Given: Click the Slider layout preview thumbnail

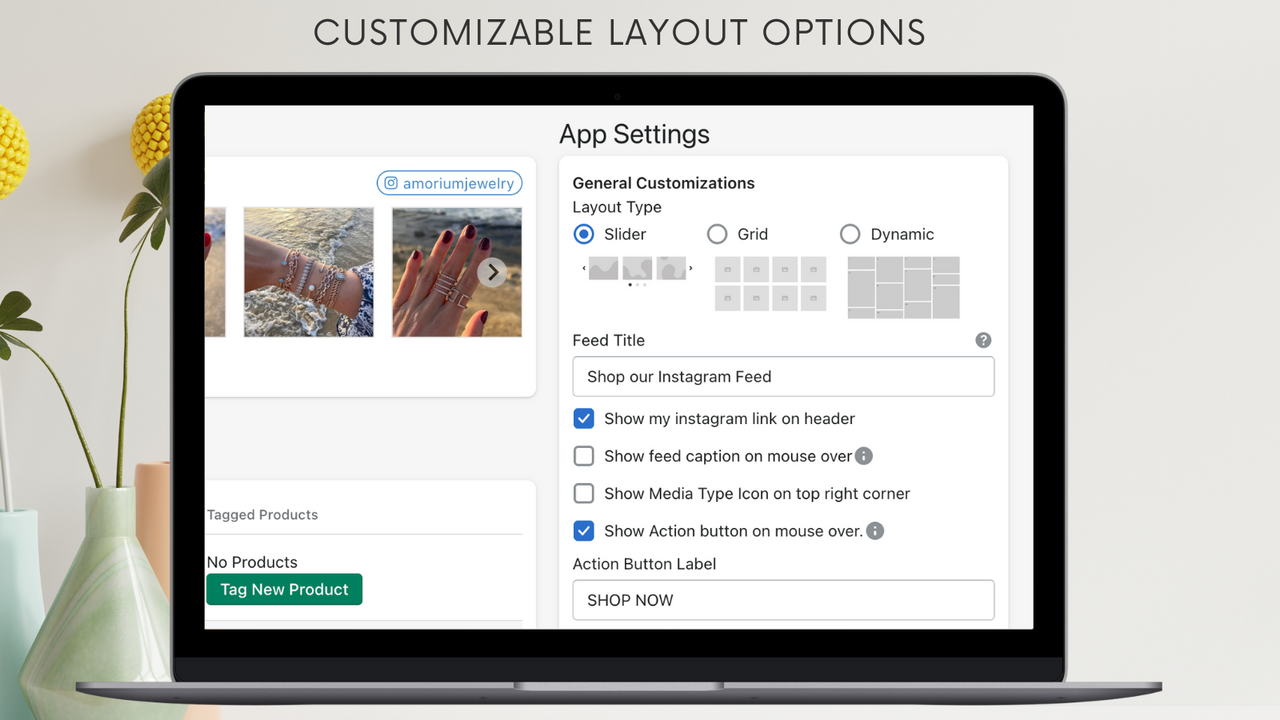Looking at the screenshot, I should (637, 268).
